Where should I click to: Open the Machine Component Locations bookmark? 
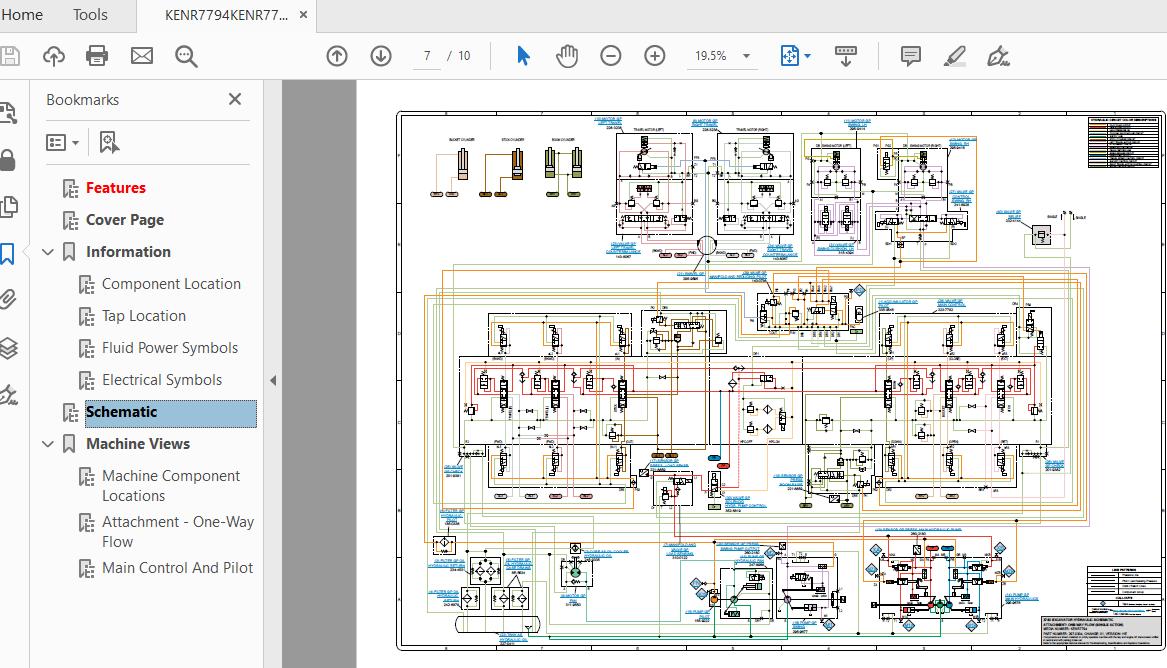point(171,486)
